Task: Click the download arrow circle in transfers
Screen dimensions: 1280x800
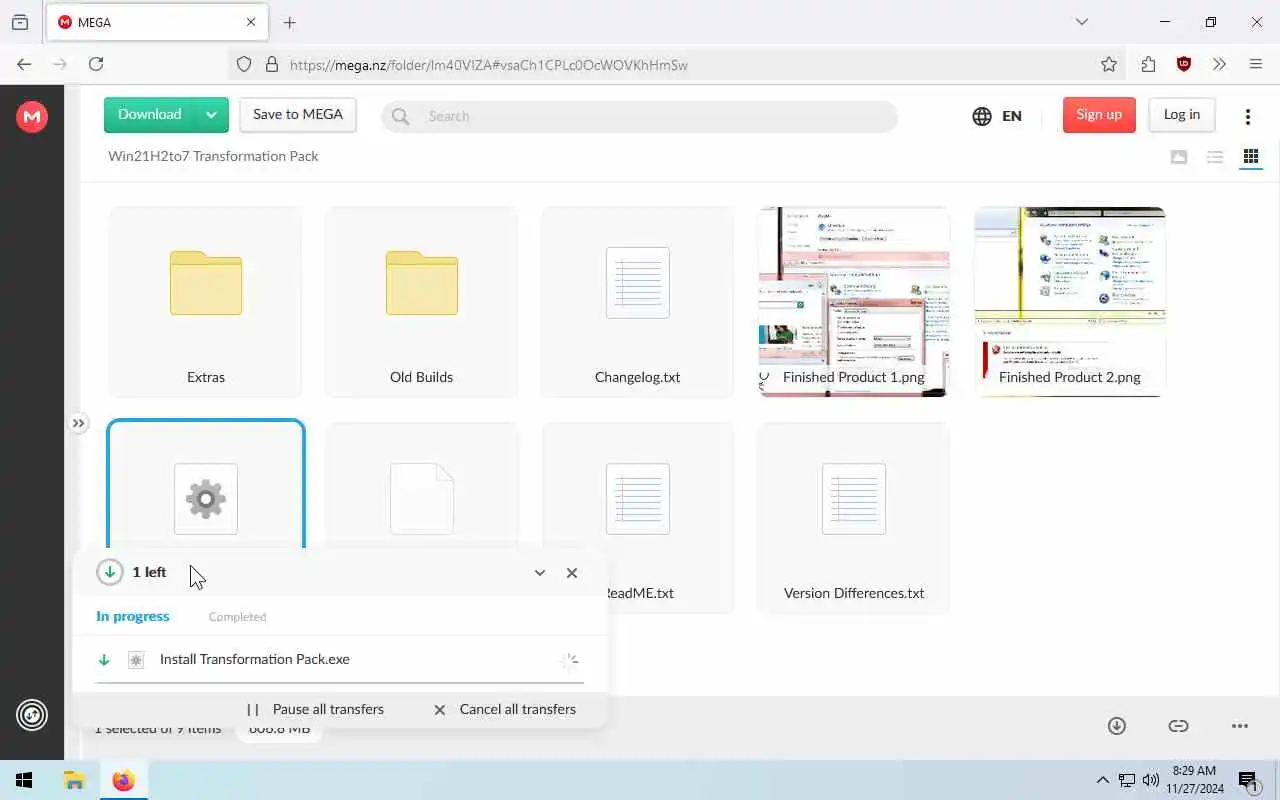Action: [109, 572]
